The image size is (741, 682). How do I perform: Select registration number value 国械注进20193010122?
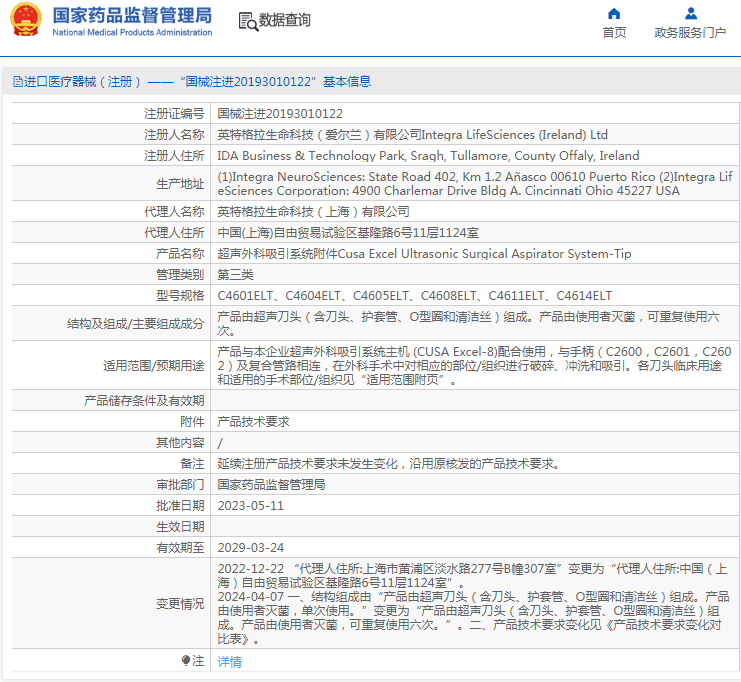point(280,113)
